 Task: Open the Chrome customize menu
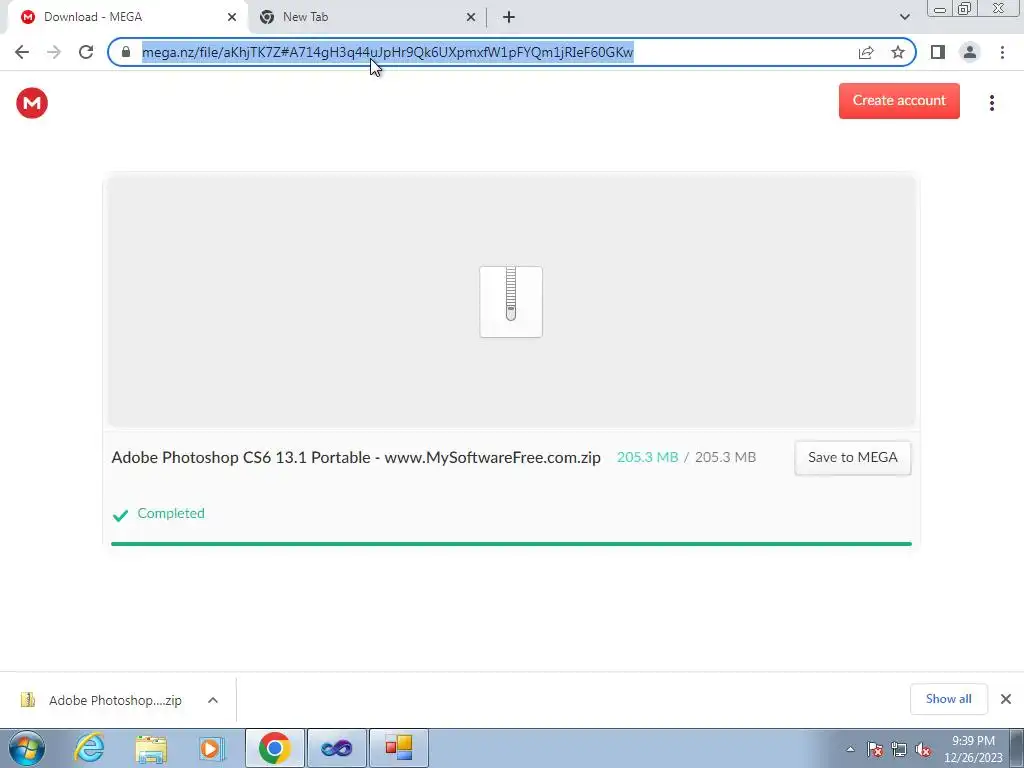click(1002, 52)
